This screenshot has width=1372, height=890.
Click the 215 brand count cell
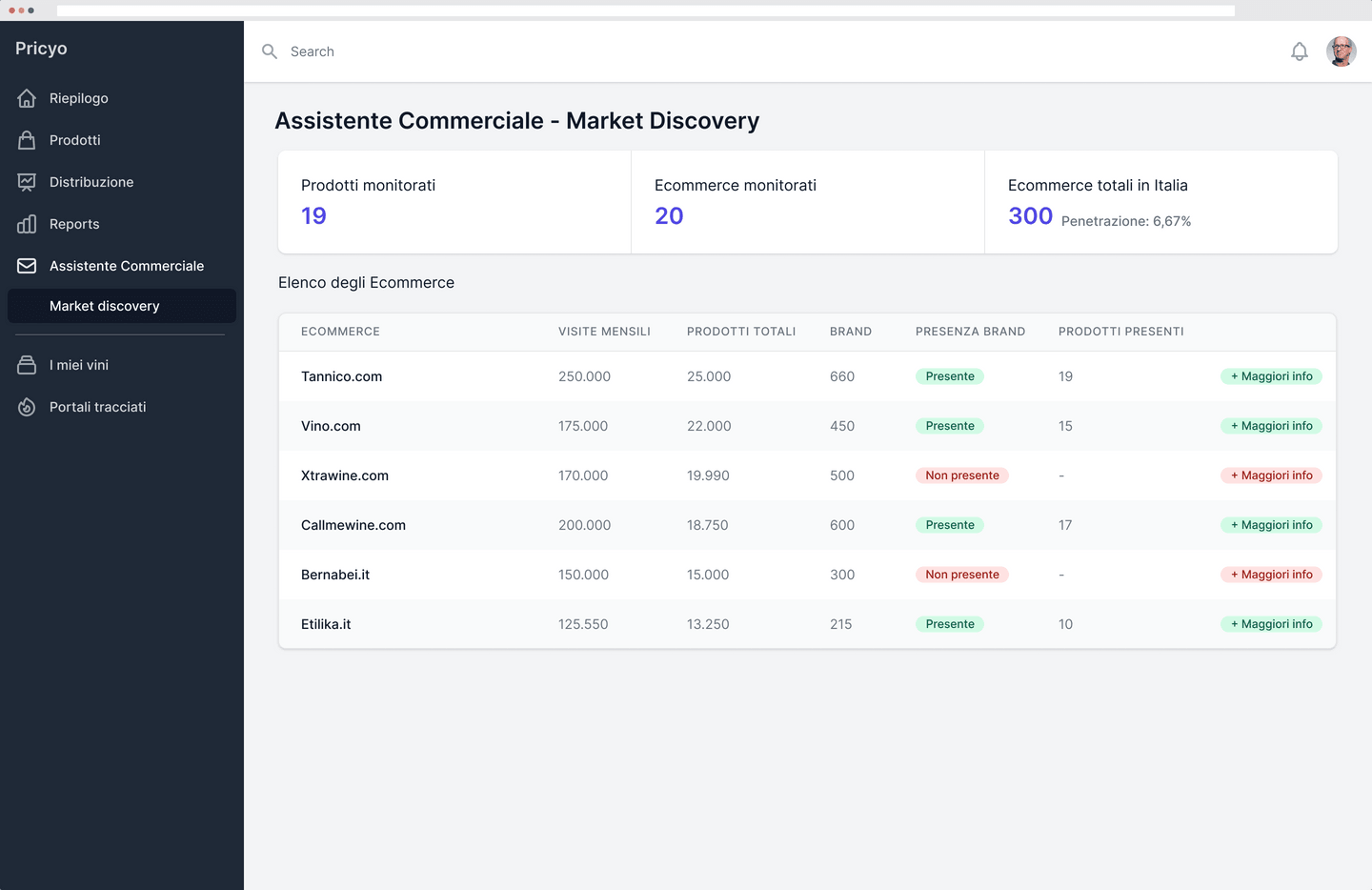click(841, 624)
